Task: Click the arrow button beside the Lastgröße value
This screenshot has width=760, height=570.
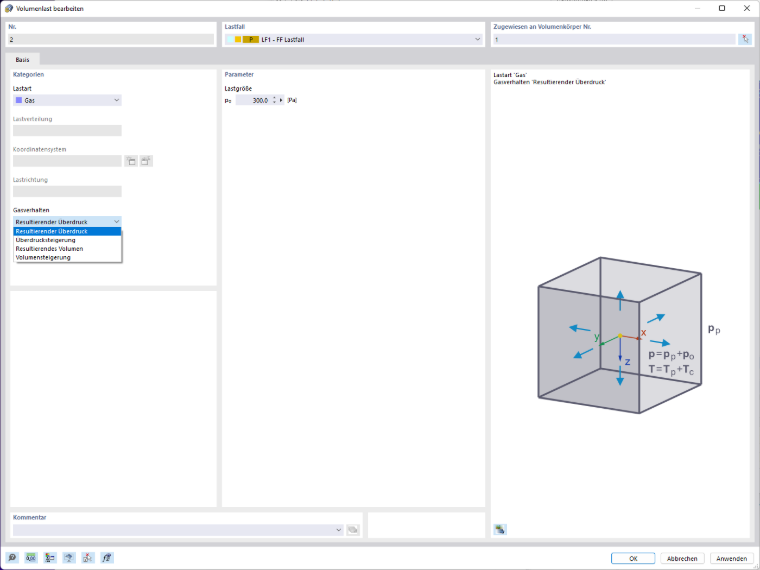Action: pyautogui.click(x=281, y=100)
